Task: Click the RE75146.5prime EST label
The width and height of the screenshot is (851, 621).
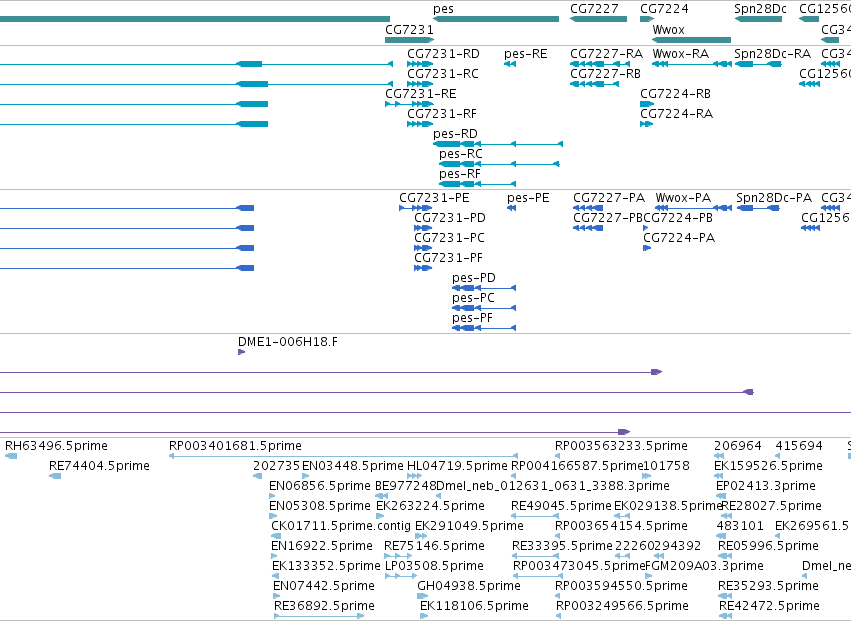Action: (434, 547)
